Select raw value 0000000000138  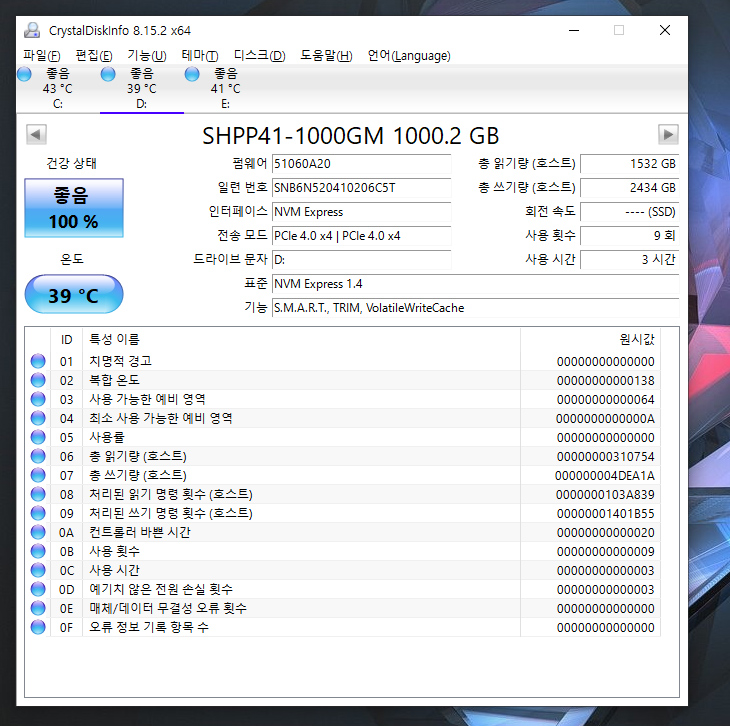(605, 380)
